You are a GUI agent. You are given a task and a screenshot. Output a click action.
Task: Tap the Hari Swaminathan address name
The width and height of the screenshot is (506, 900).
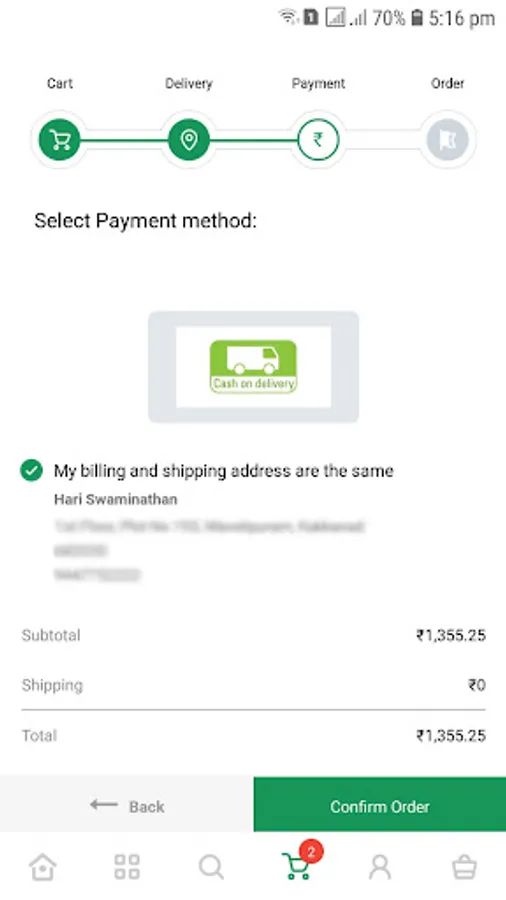click(x=115, y=499)
